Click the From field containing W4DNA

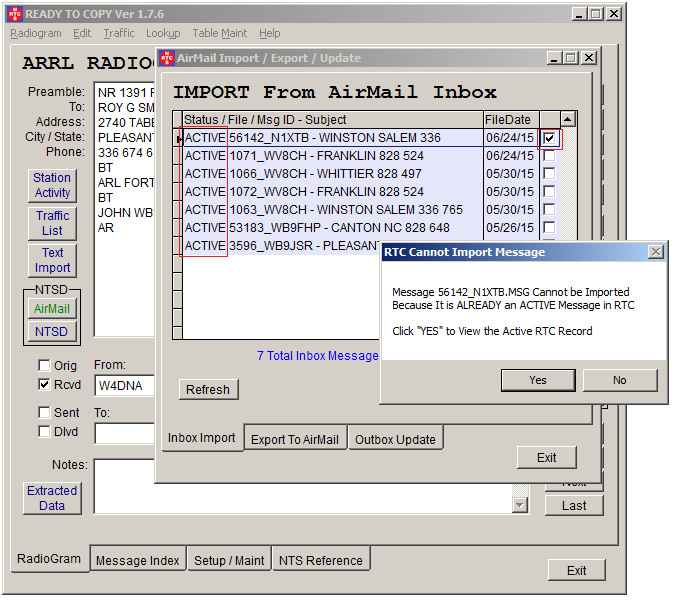[x=124, y=385]
